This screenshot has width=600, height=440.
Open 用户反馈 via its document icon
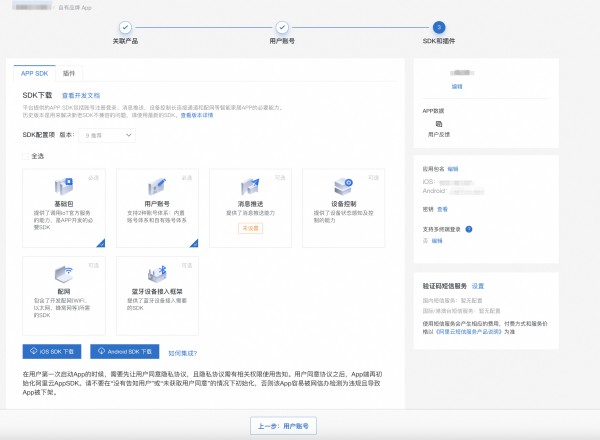(x=439, y=124)
